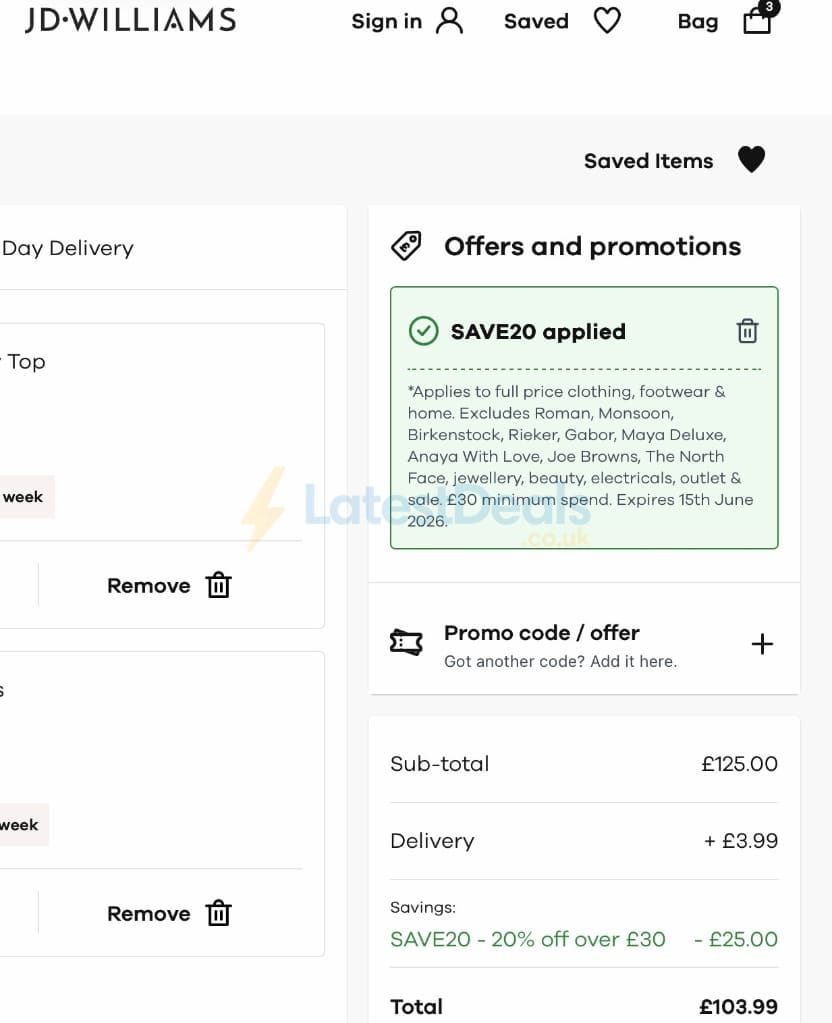Click 'Got another code? Add it here.' text
The height and width of the screenshot is (1023, 832).
click(x=561, y=662)
